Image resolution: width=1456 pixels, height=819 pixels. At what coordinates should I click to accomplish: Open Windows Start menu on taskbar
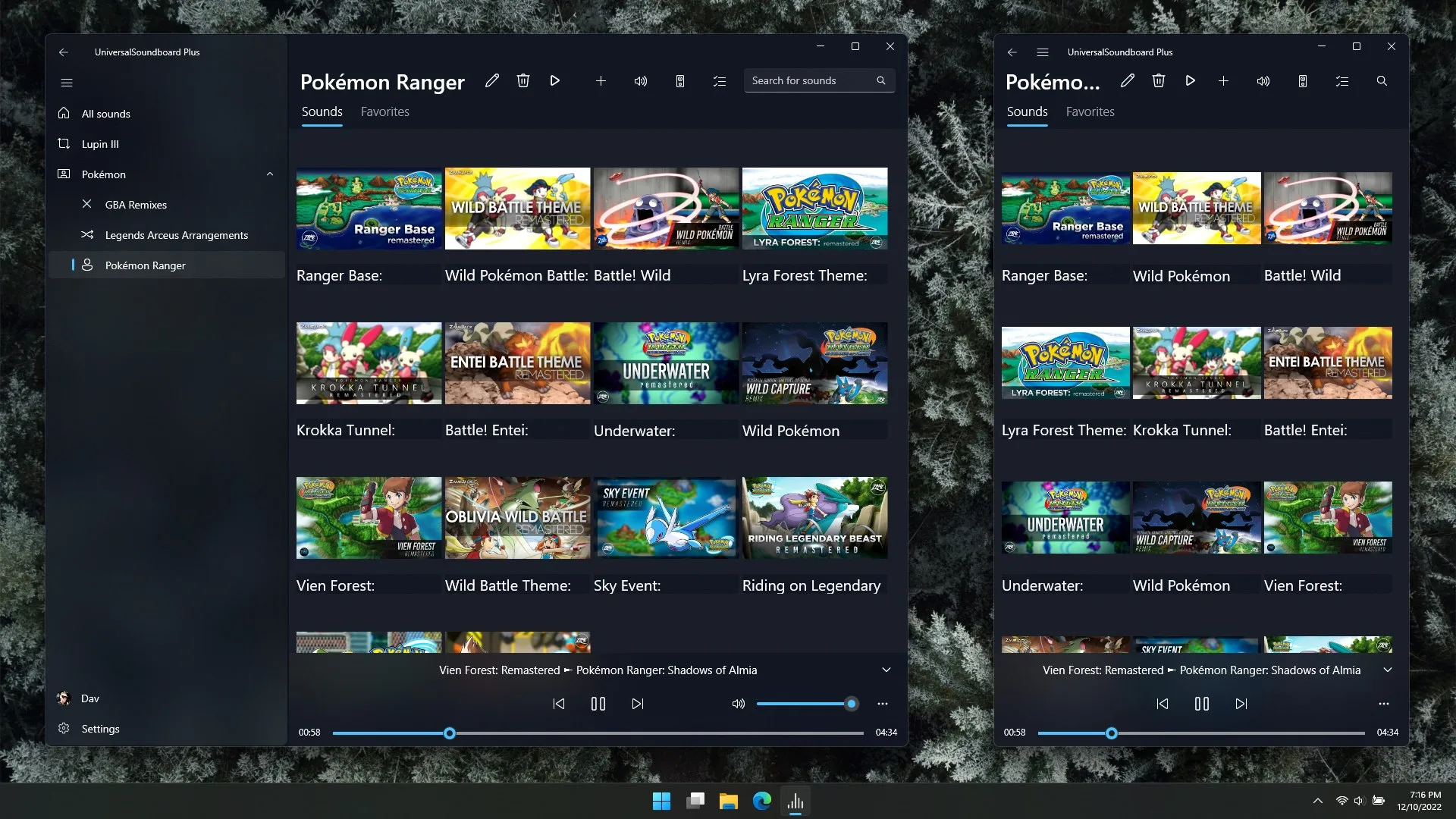tap(661, 802)
